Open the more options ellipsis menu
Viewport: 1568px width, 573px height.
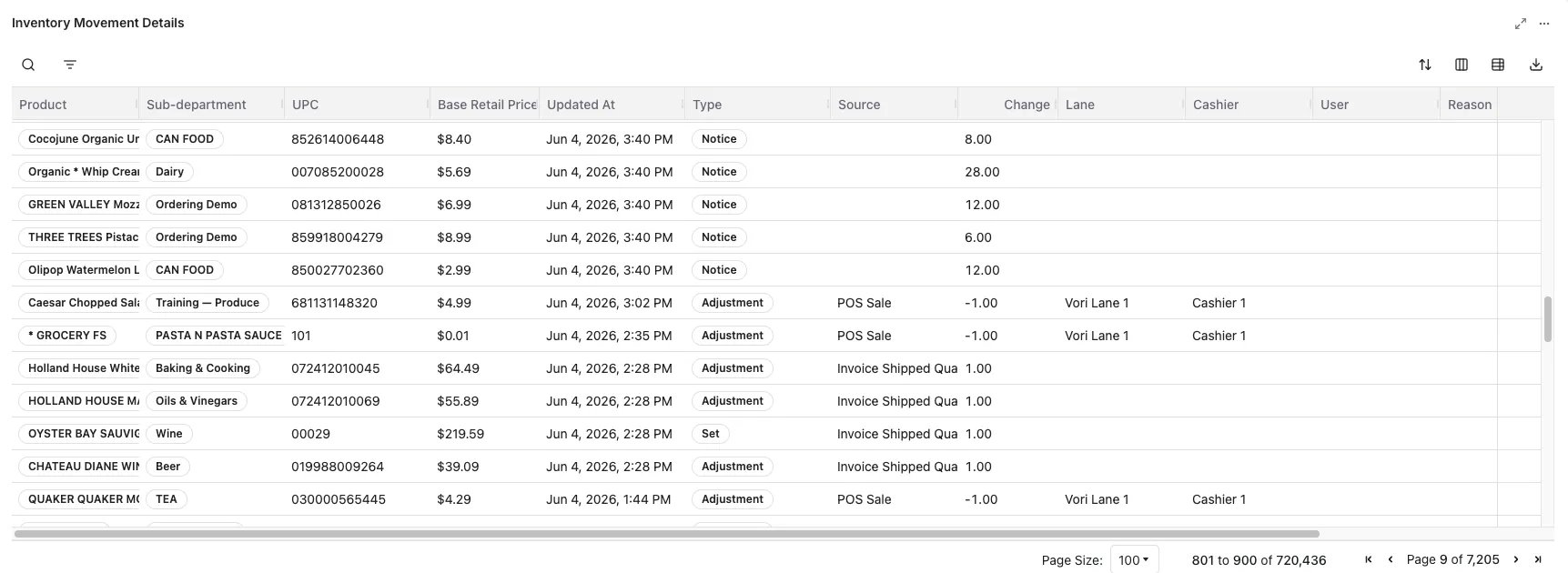1544,24
